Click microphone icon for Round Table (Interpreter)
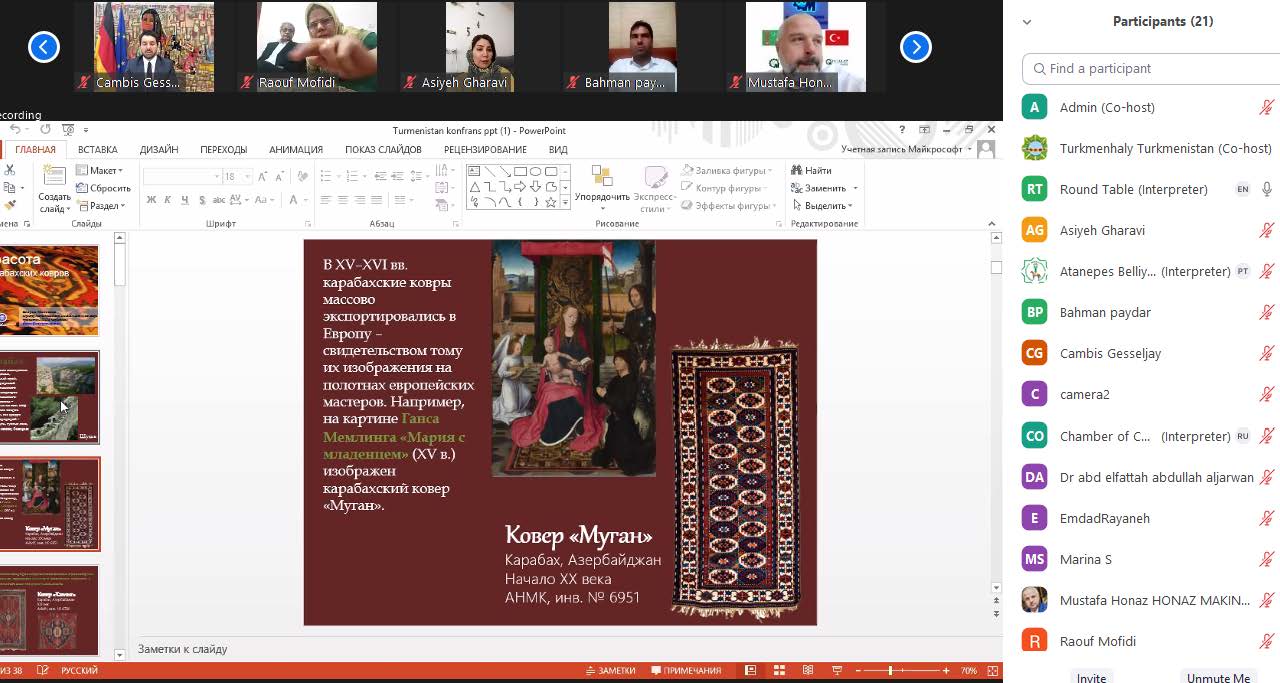The image size is (1280, 683). (1267, 189)
